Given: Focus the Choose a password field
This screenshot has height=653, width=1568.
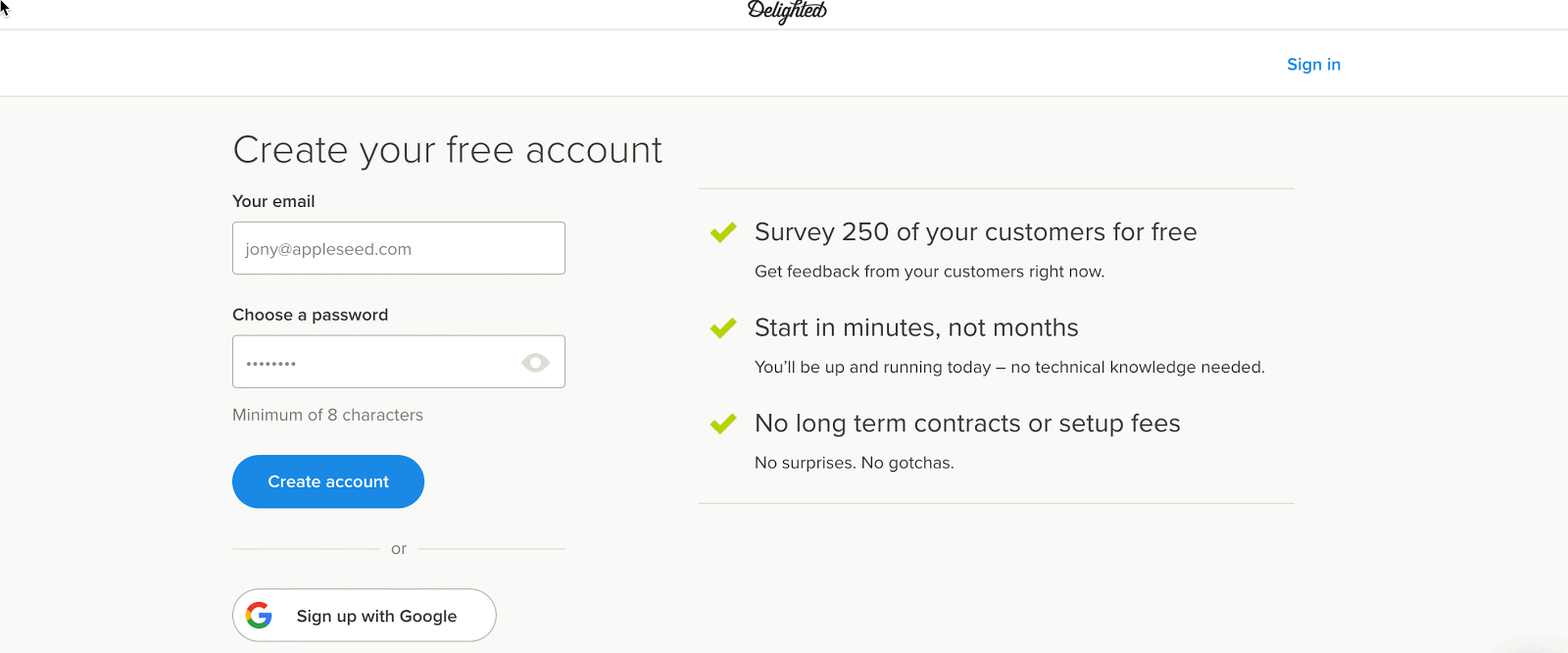Looking at the screenshot, I should (x=399, y=362).
